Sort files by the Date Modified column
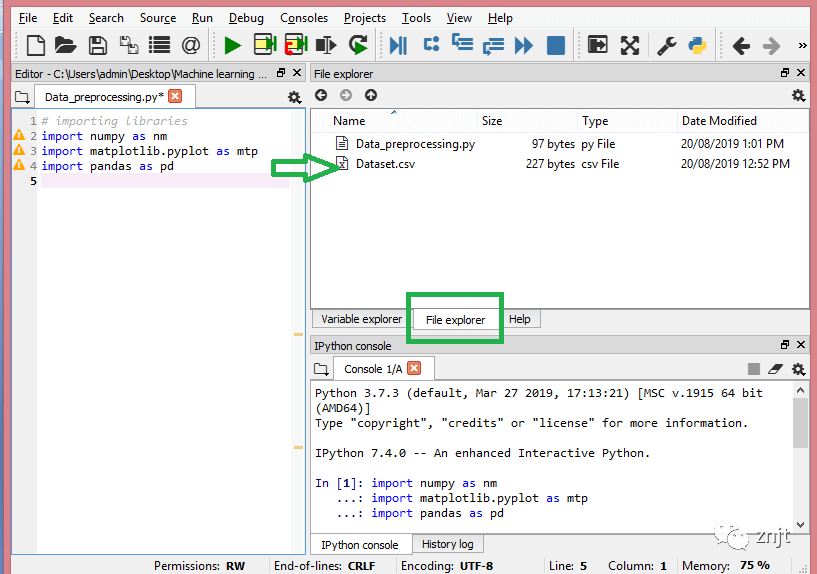The width and height of the screenshot is (817, 574). pos(719,121)
